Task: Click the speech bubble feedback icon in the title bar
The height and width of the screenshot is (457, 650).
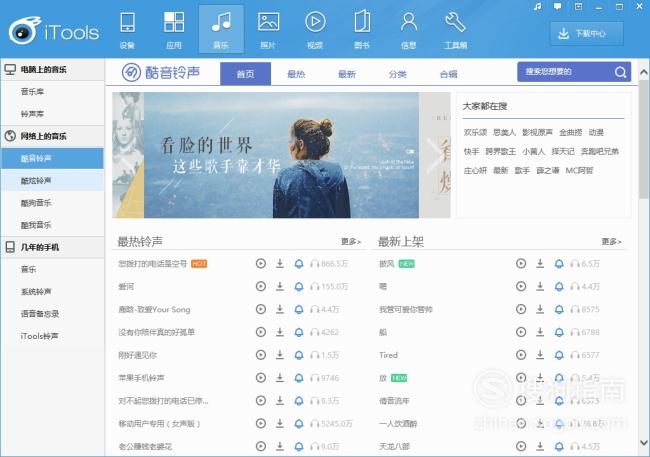Action: (x=558, y=7)
